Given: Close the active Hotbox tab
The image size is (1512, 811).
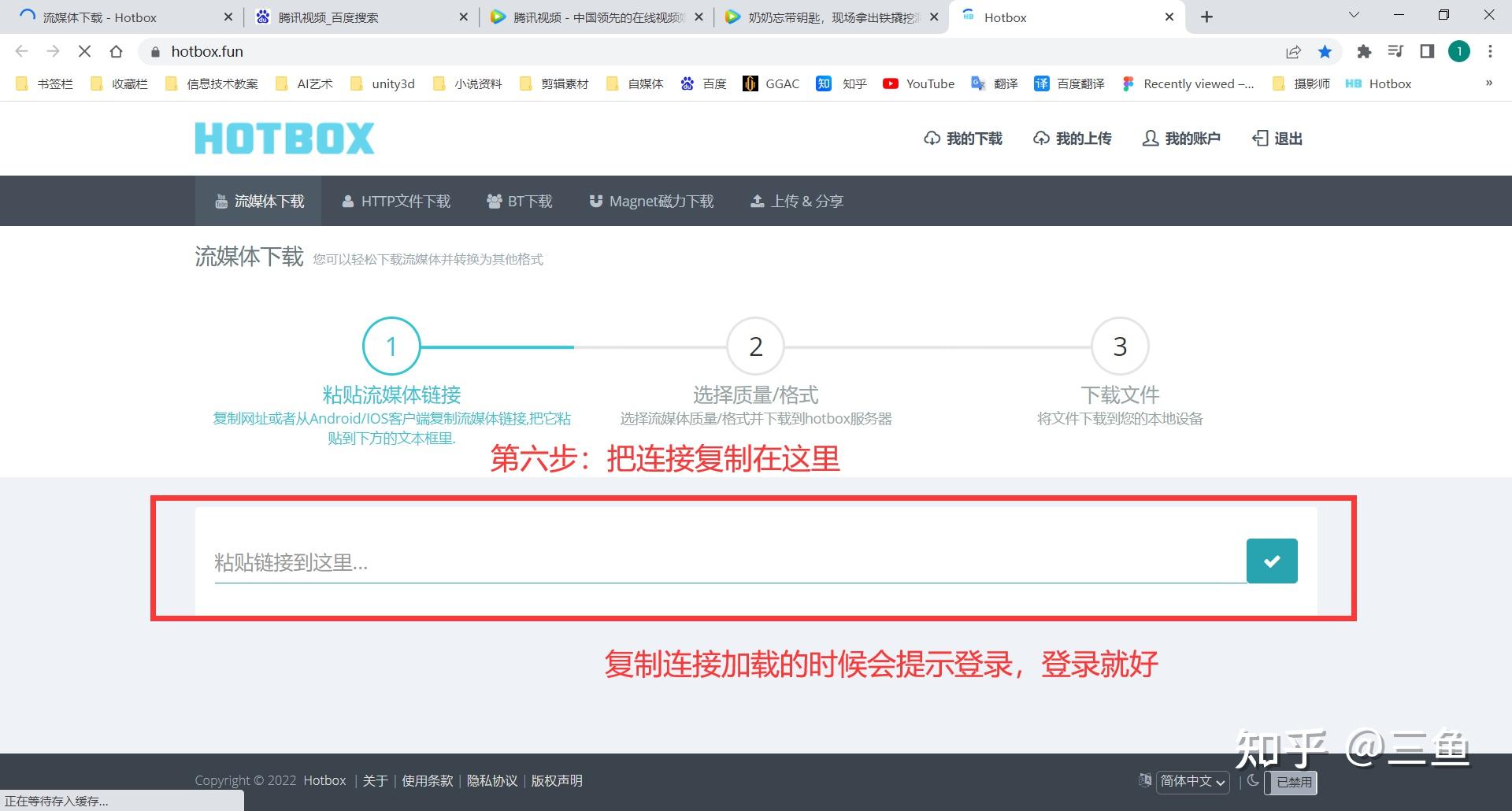Looking at the screenshot, I should [1169, 17].
